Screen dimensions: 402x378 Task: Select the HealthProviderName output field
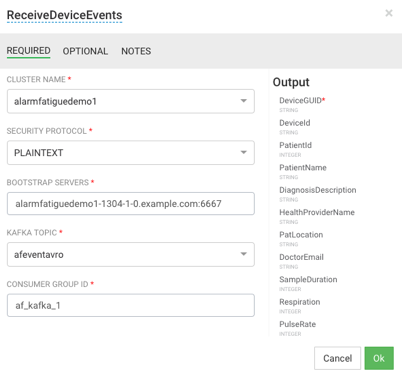pos(317,212)
